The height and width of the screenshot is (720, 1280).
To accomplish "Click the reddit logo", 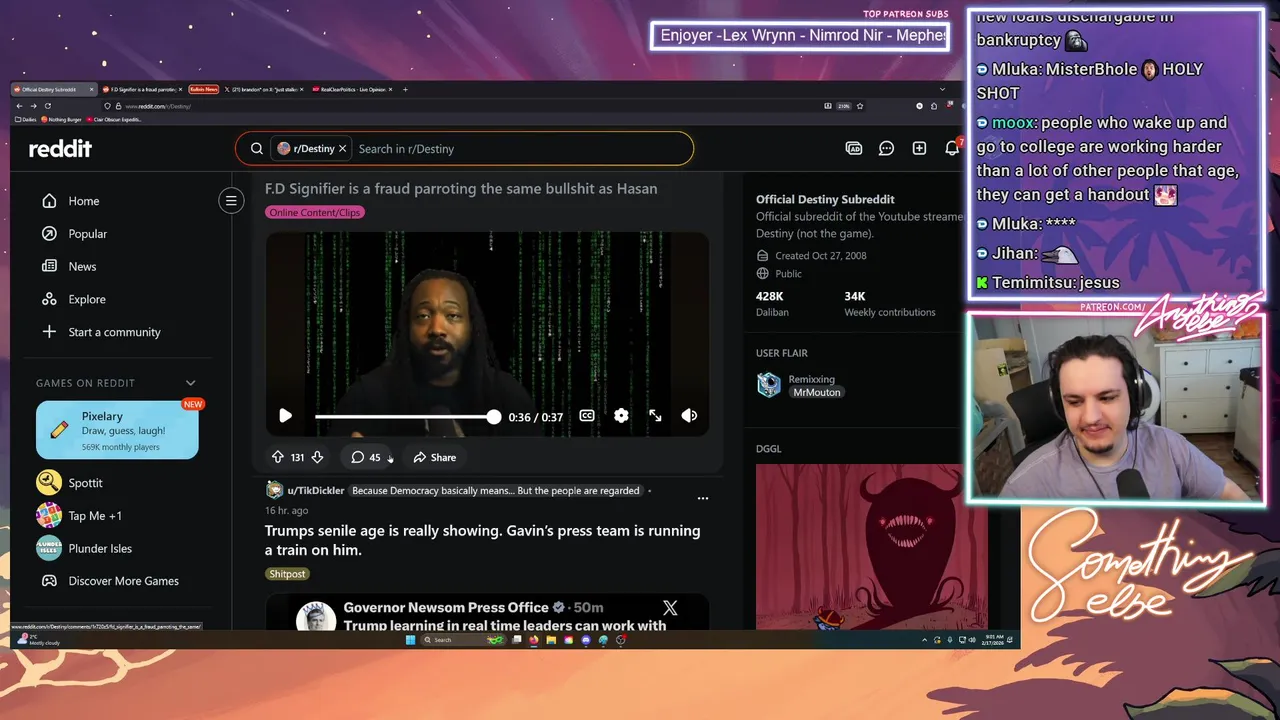I will pos(60,148).
